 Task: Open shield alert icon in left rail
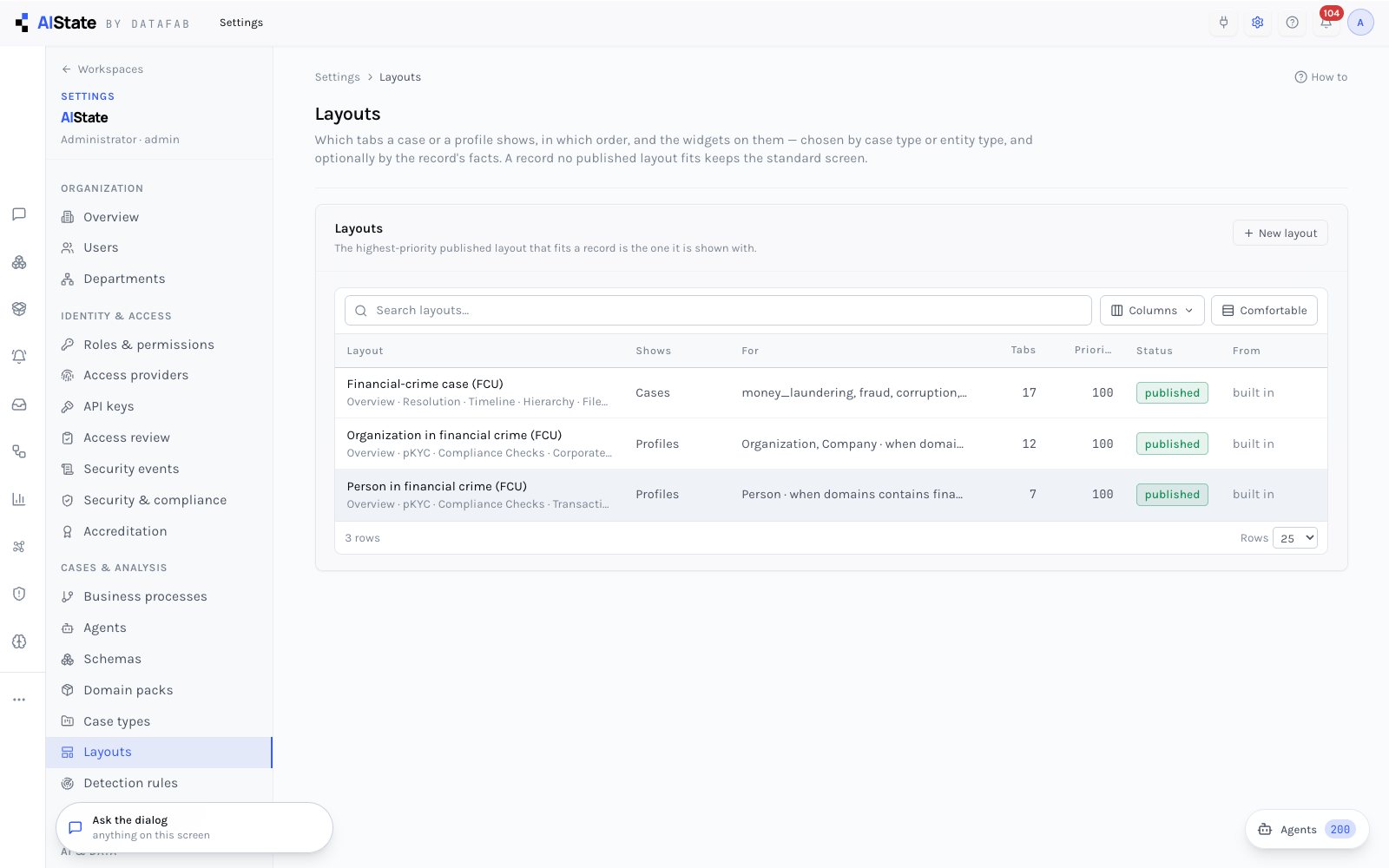[x=19, y=594]
